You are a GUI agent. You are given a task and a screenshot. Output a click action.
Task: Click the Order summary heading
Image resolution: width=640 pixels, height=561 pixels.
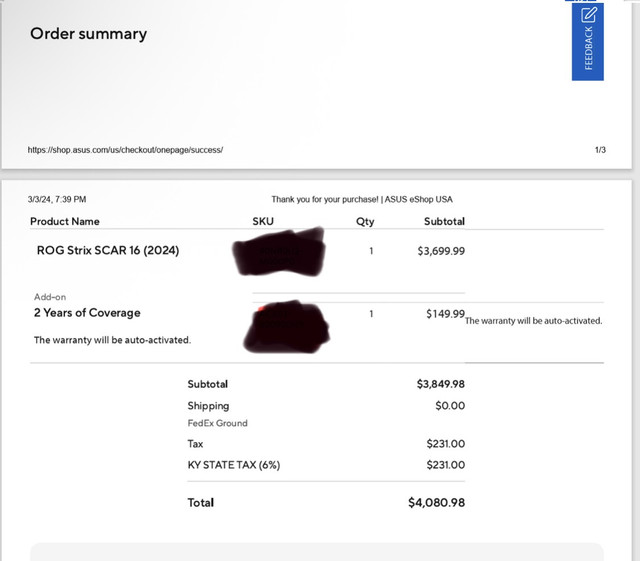(89, 33)
